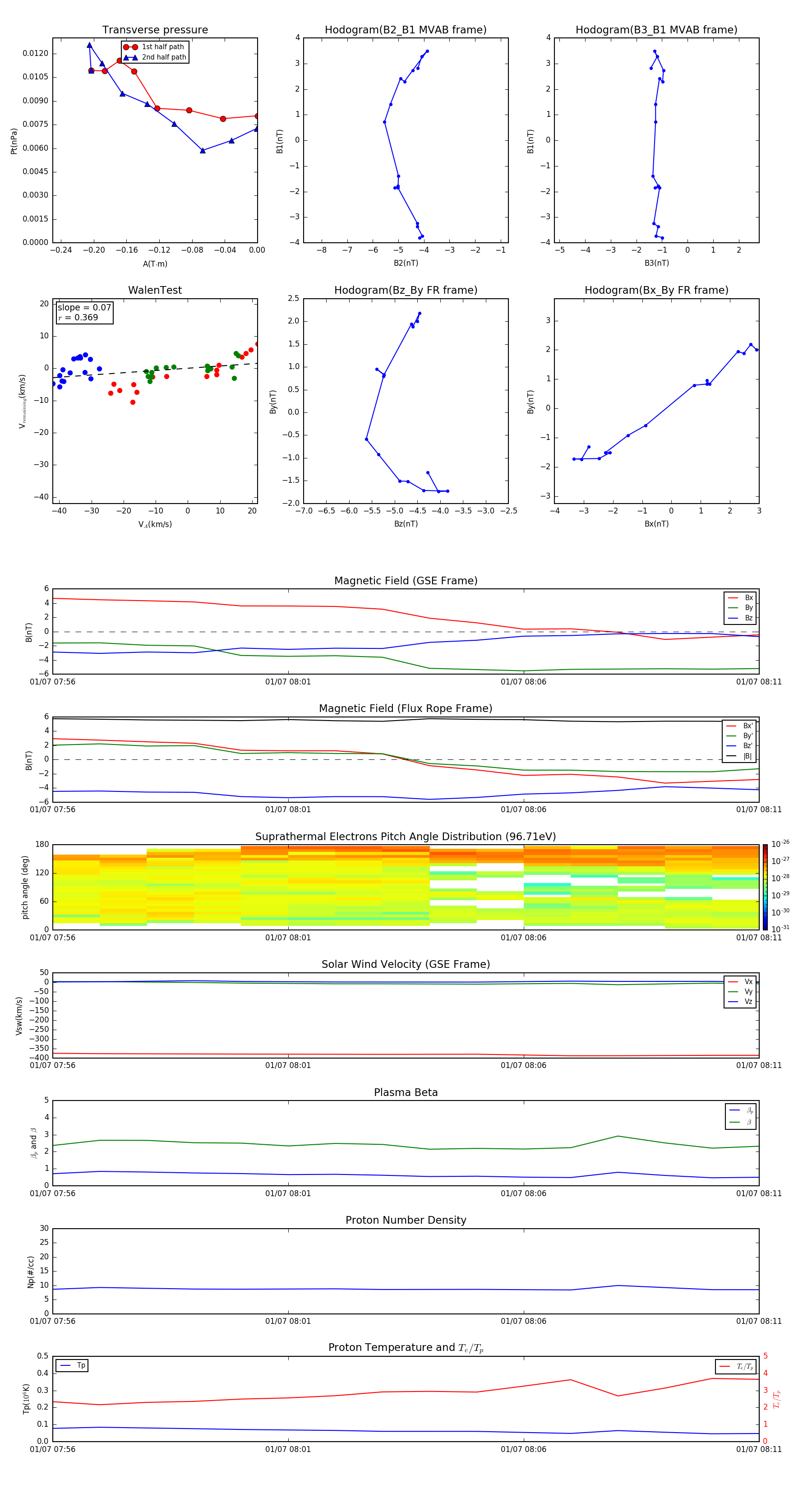Select the 'Bz(nT)' x-axis label
The width and height of the screenshot is (812, 1489).
(406, 524)
